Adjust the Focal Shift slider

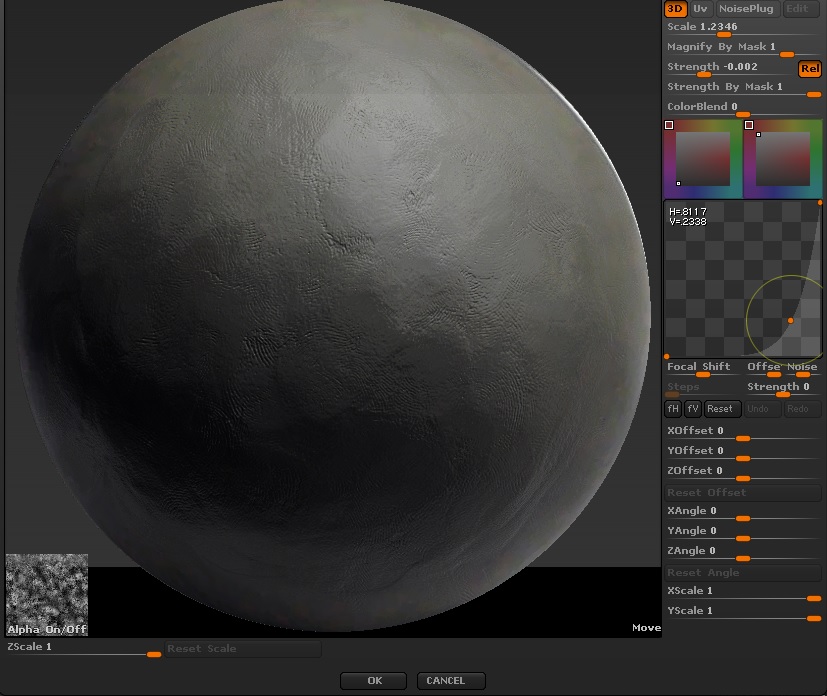tap(702, 368)
